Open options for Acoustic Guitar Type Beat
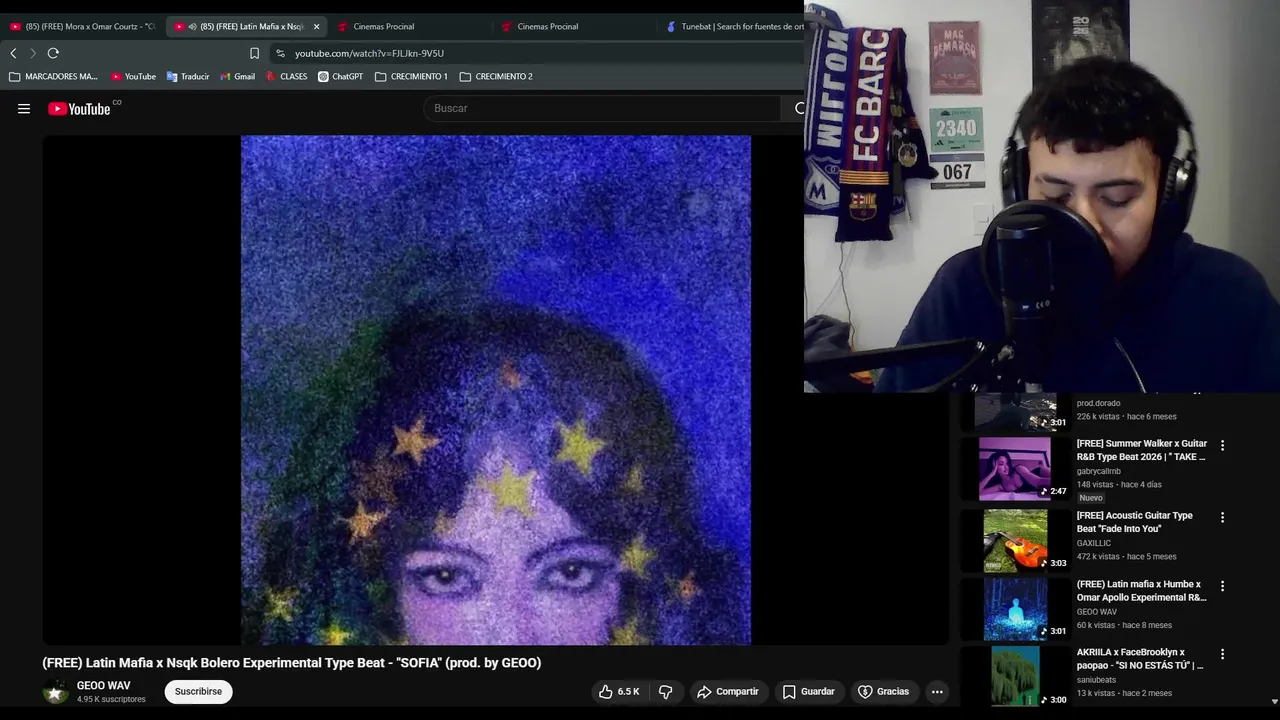Image resolution: width=1280 pixels, height=720 pixels. pyautogui.click(x=1222, y=517)
